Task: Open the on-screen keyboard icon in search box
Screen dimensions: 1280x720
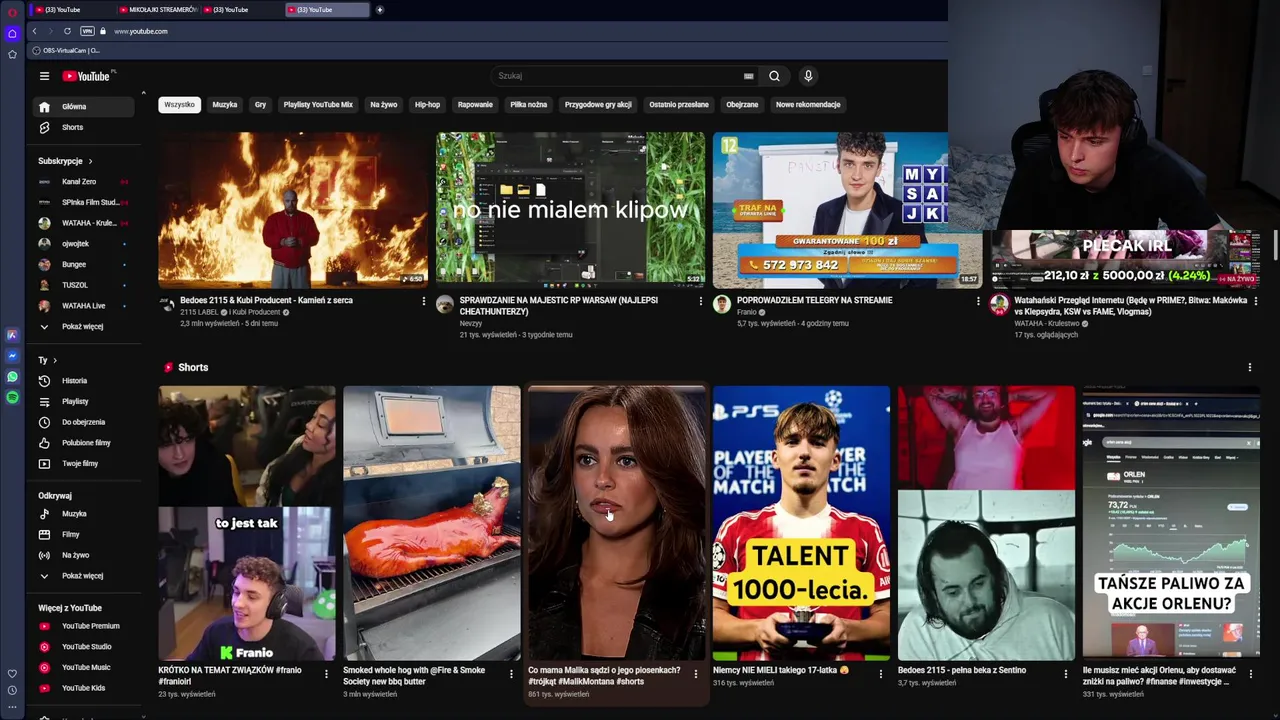Action: click(748, 76)
